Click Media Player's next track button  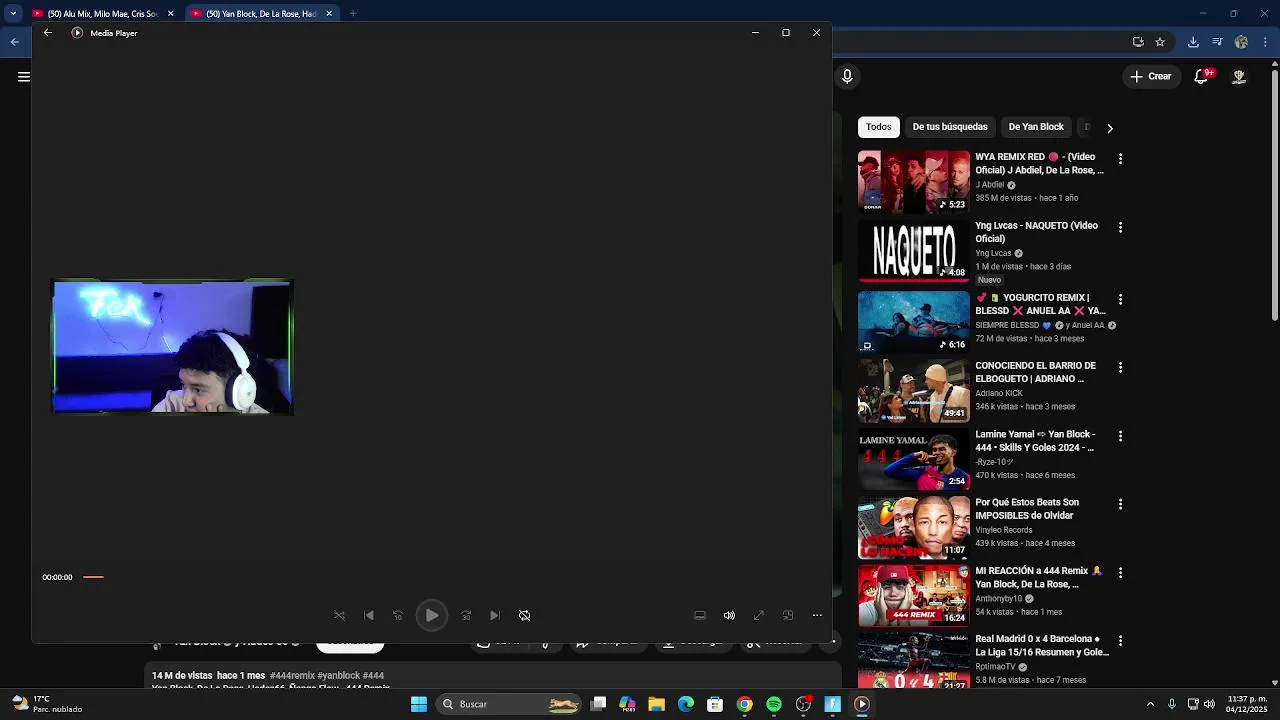494,616
